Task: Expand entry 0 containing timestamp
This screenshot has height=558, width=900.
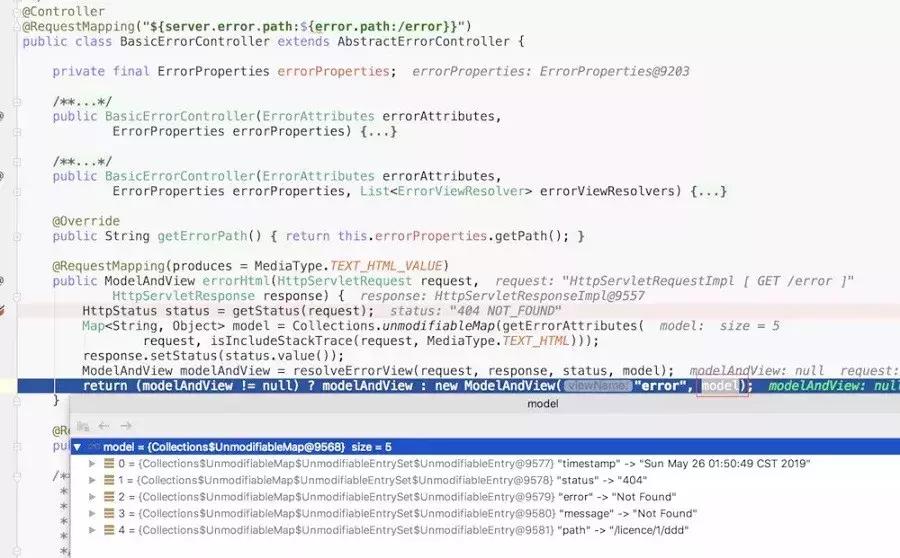Action: tap(92, 463)
